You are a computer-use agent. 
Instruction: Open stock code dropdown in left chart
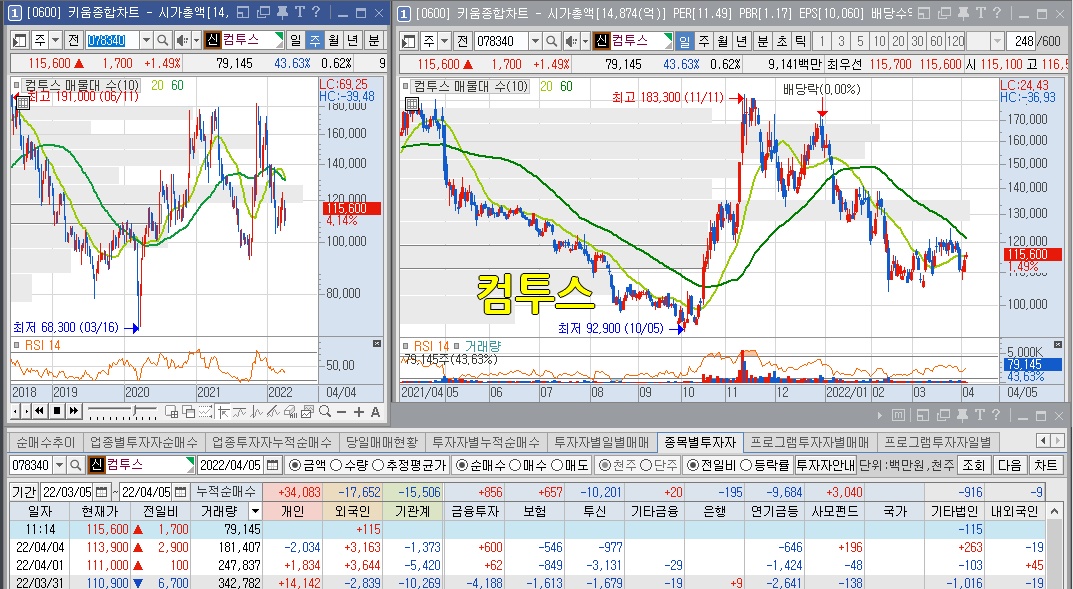[x=146, y=40]
